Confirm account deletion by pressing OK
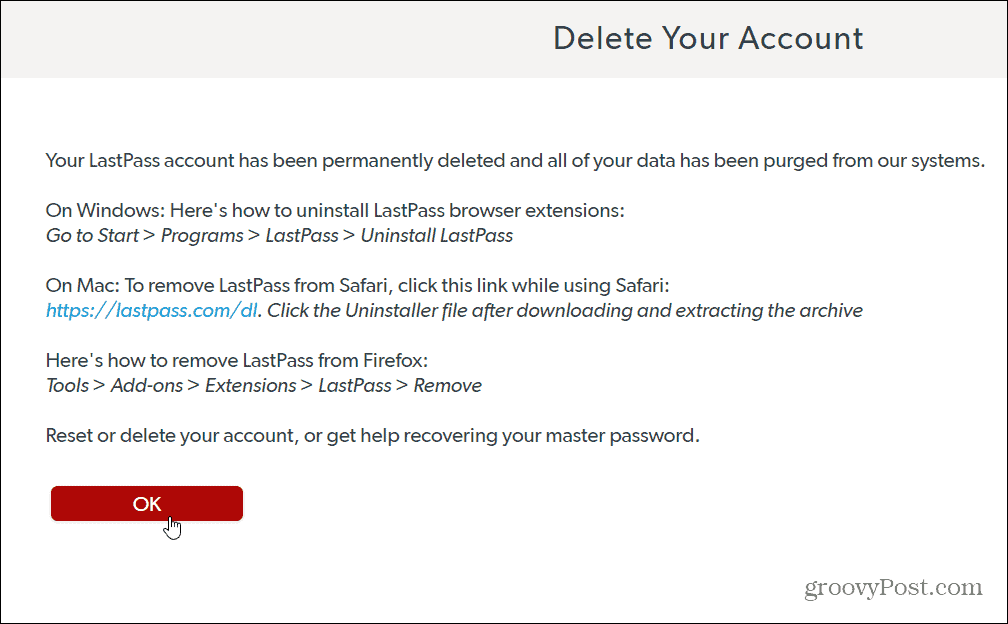Screen dimensions: 1008x624 pos(146,503)
